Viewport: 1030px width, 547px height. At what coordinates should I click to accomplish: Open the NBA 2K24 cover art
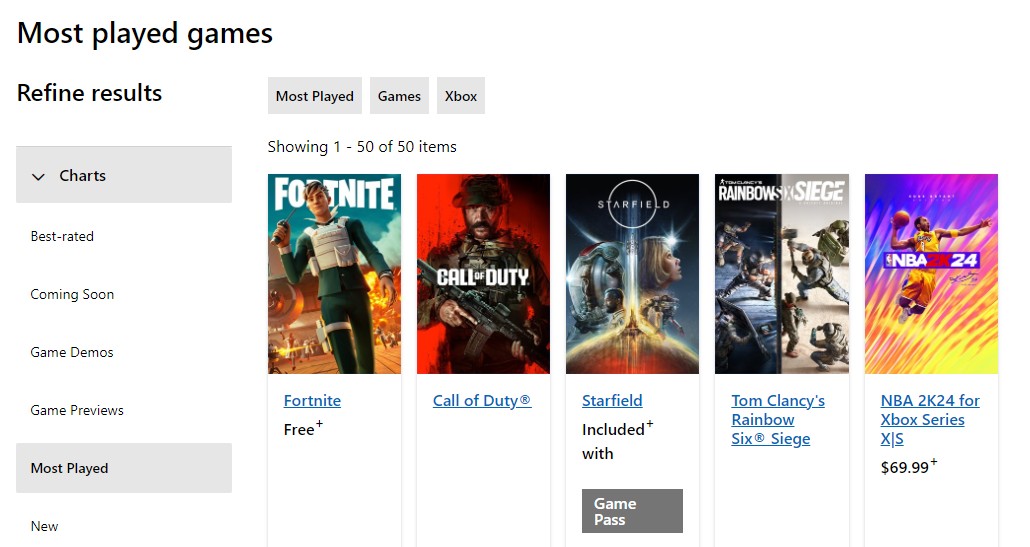pyautogui.click(x=931, y=274)
